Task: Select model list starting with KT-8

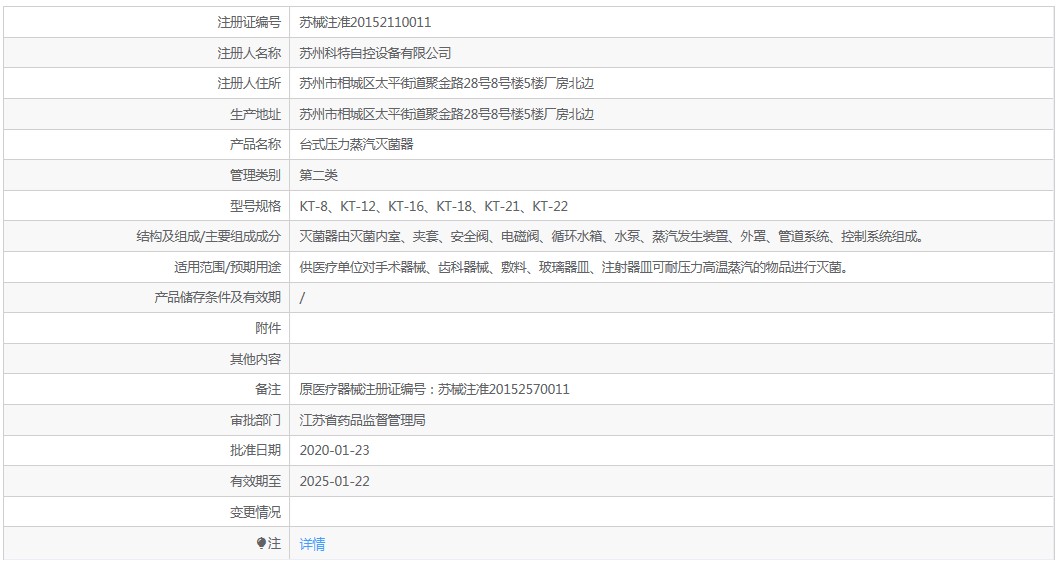Action: (434, 206)
